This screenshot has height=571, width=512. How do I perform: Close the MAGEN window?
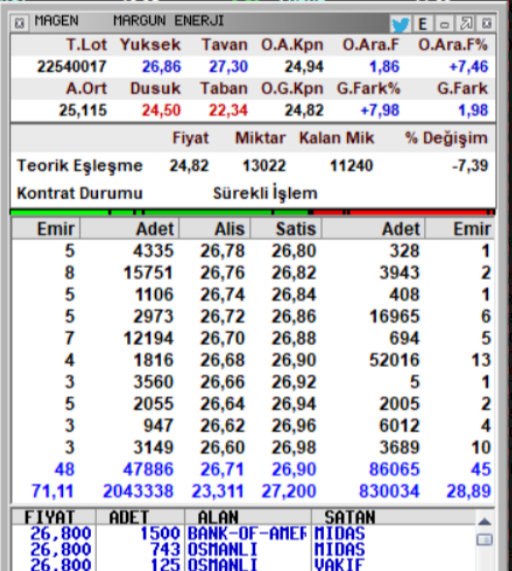click(487, 24)
